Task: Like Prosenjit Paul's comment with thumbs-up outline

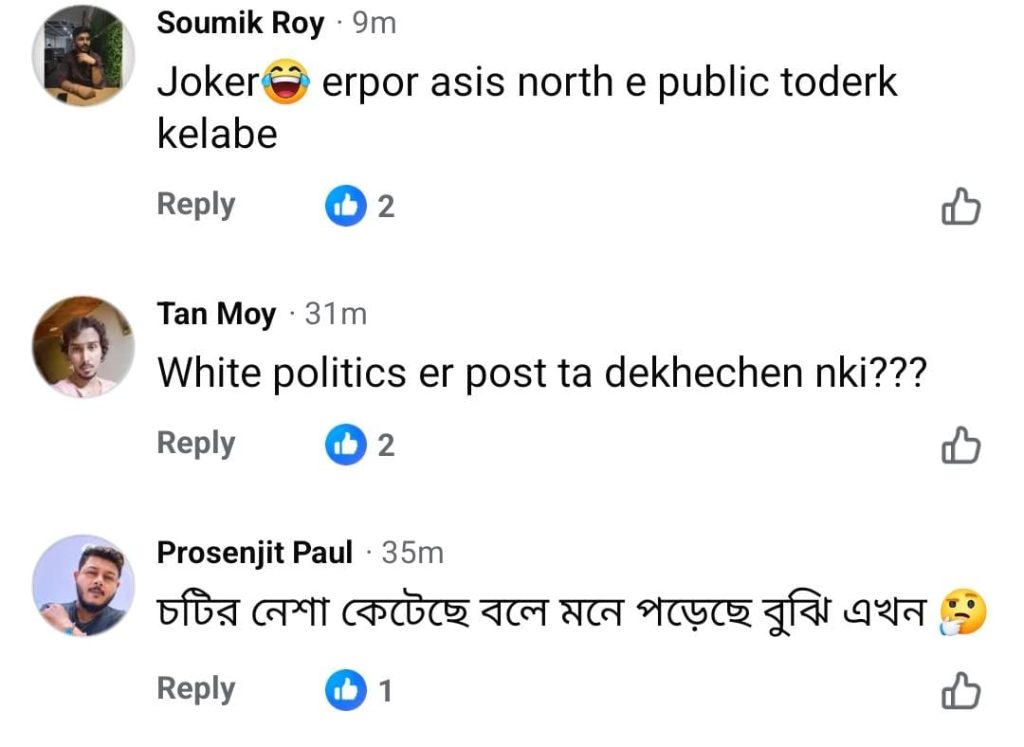Action: click(x=961, y=690)
